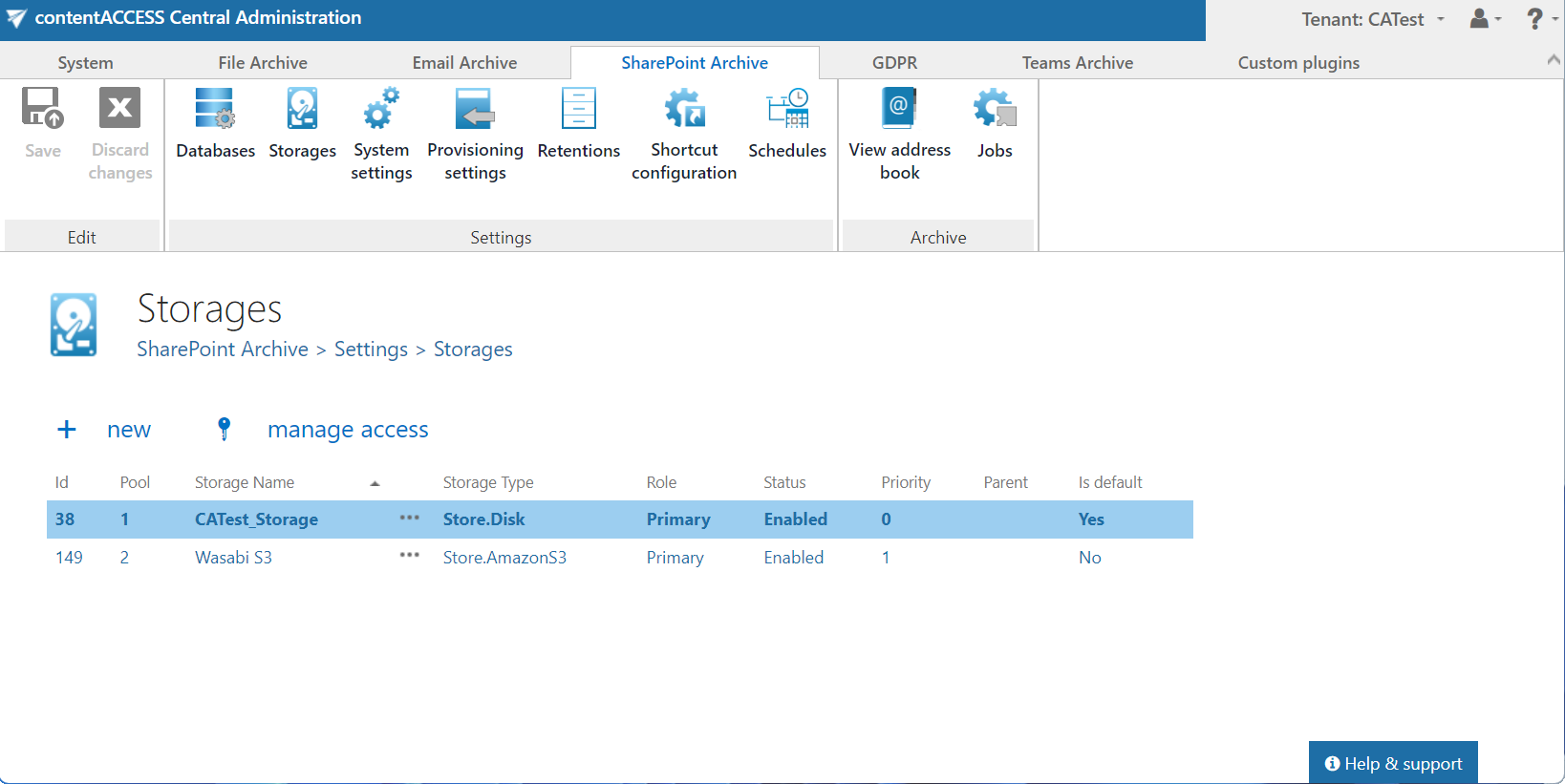Click the manage access link

348,430
